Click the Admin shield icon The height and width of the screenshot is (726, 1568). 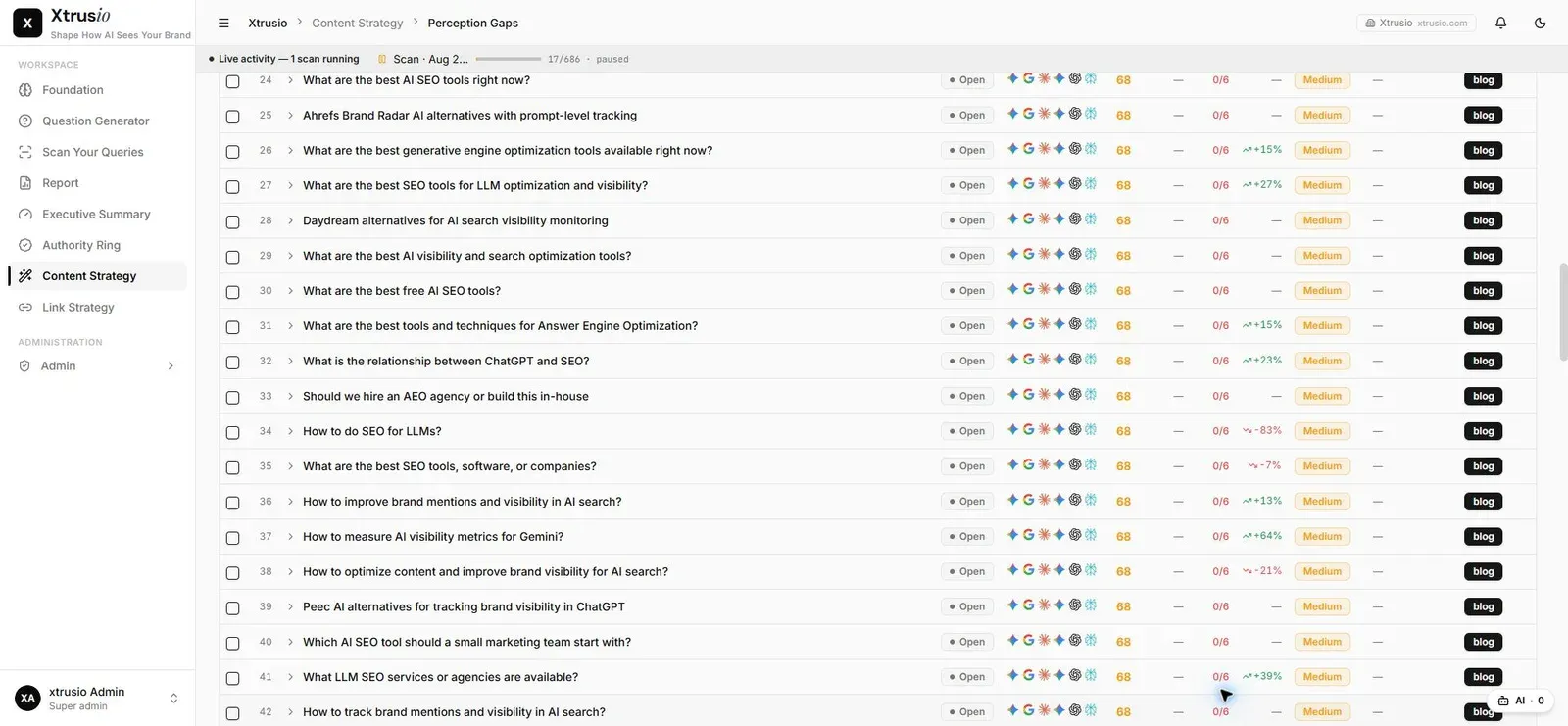(24, 366)
